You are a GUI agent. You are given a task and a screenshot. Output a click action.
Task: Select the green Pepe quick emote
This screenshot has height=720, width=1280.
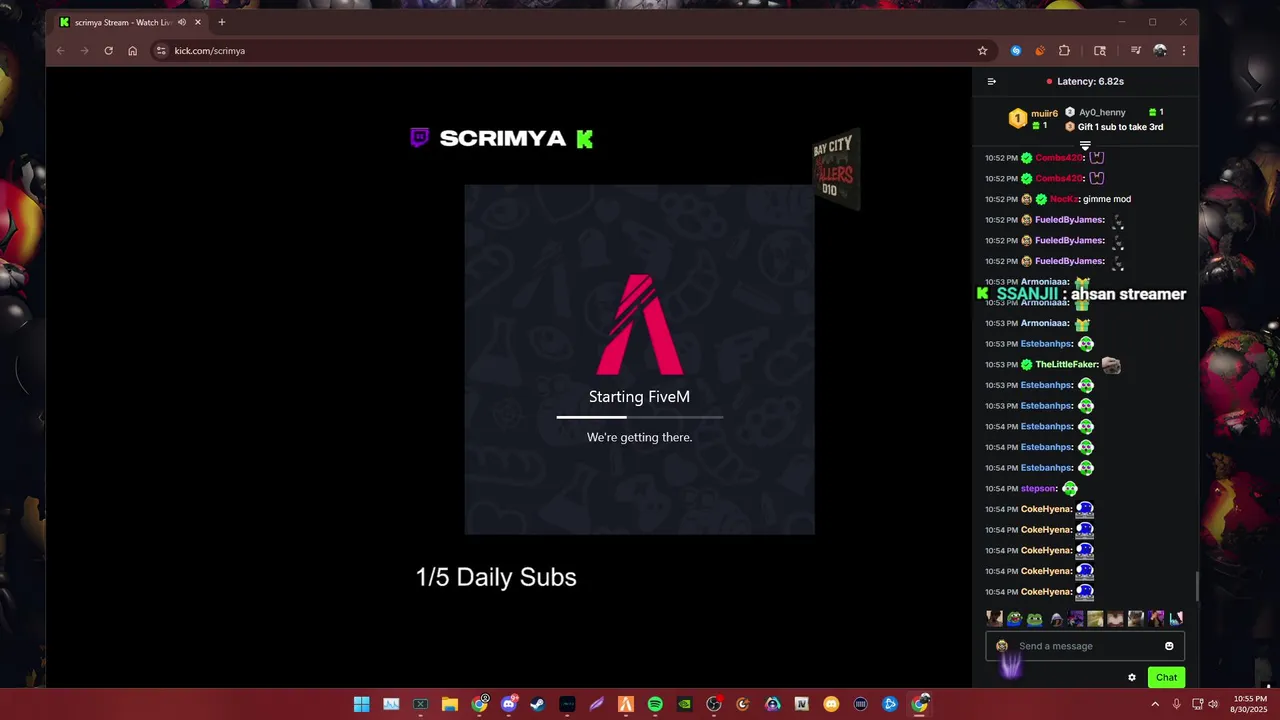pyautogui.click(x=1035, y=619)
